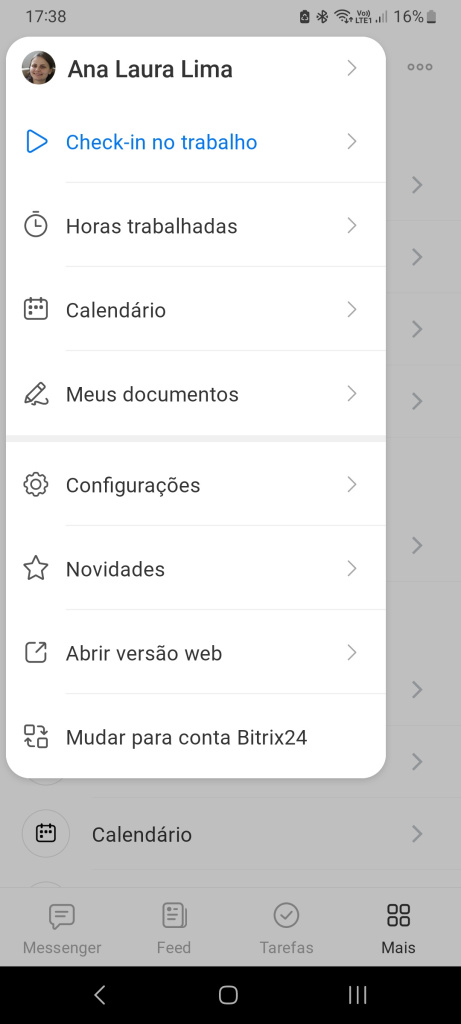The height and width of the screenshot is (1024, 461).
Task: Tap the pen icon for Meus documentos
Action: tap(36, 394)
